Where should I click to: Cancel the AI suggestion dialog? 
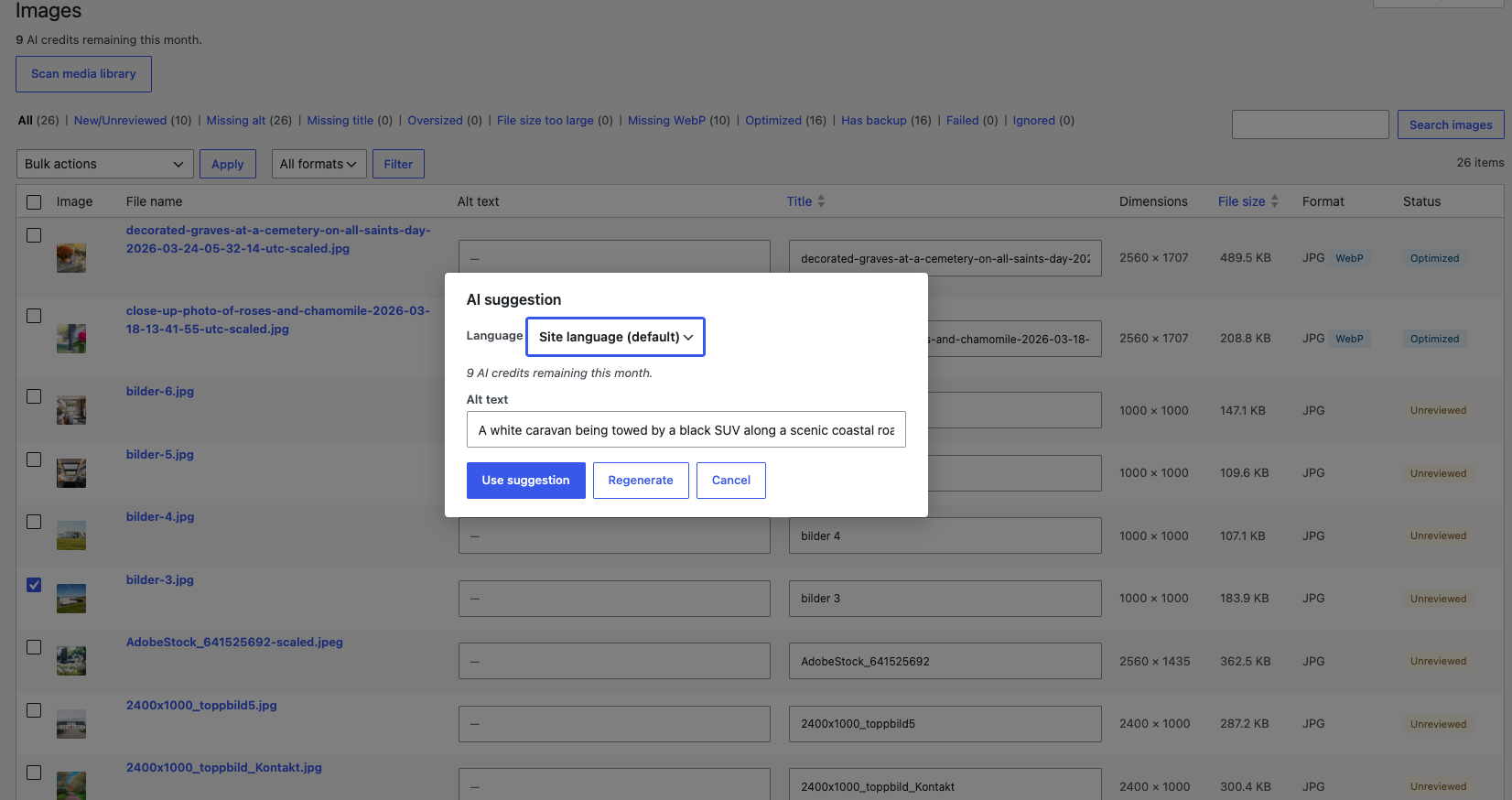point(731,481)
